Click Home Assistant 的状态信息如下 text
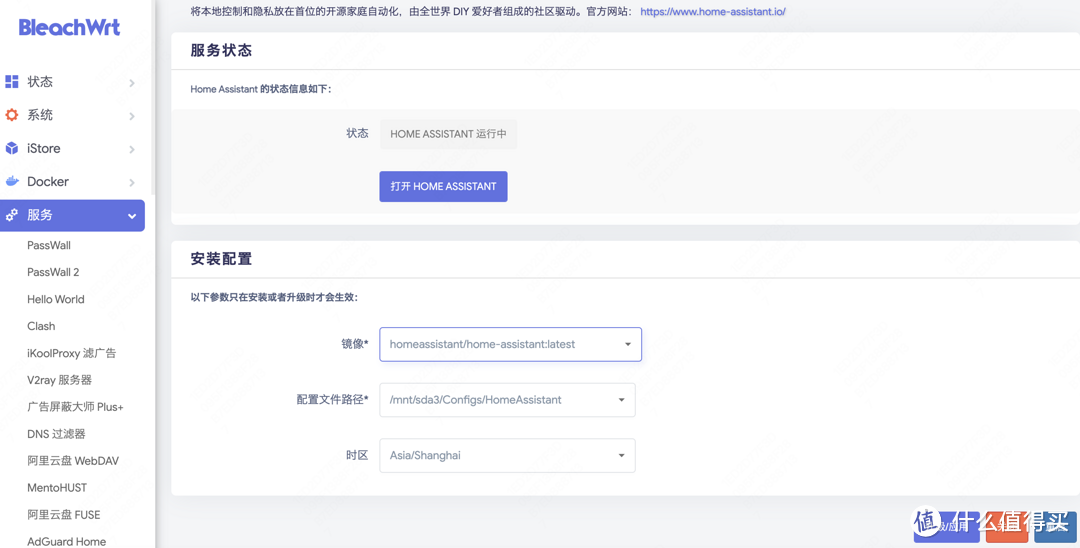The height and width of the screenshot is (548, 1080). tap(261, 89)
